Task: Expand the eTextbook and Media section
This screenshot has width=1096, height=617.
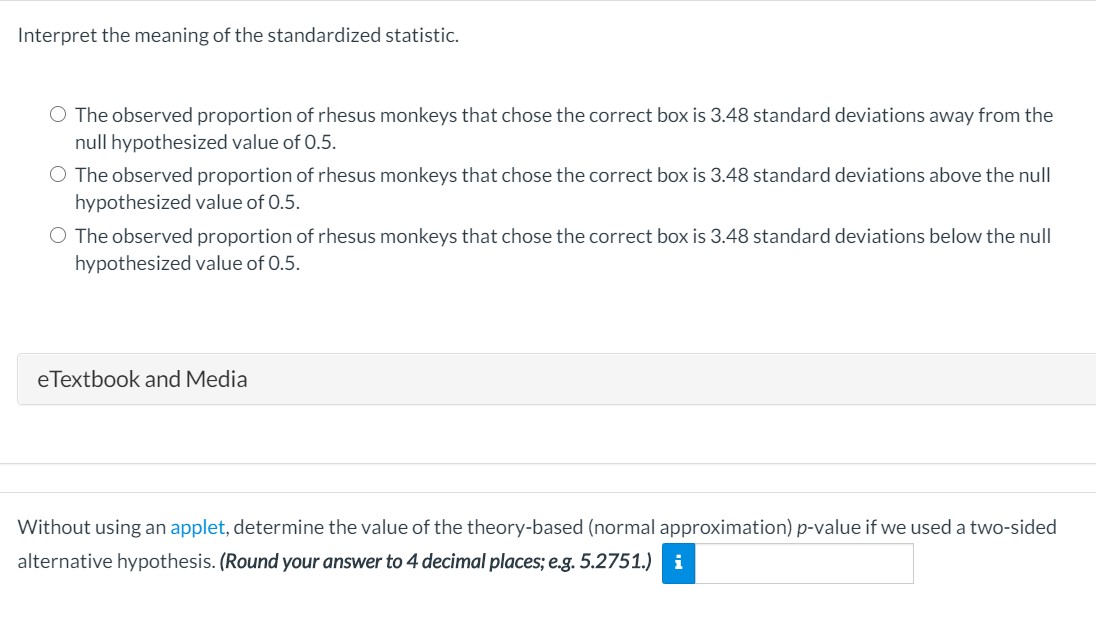Action: click(142, 379)
